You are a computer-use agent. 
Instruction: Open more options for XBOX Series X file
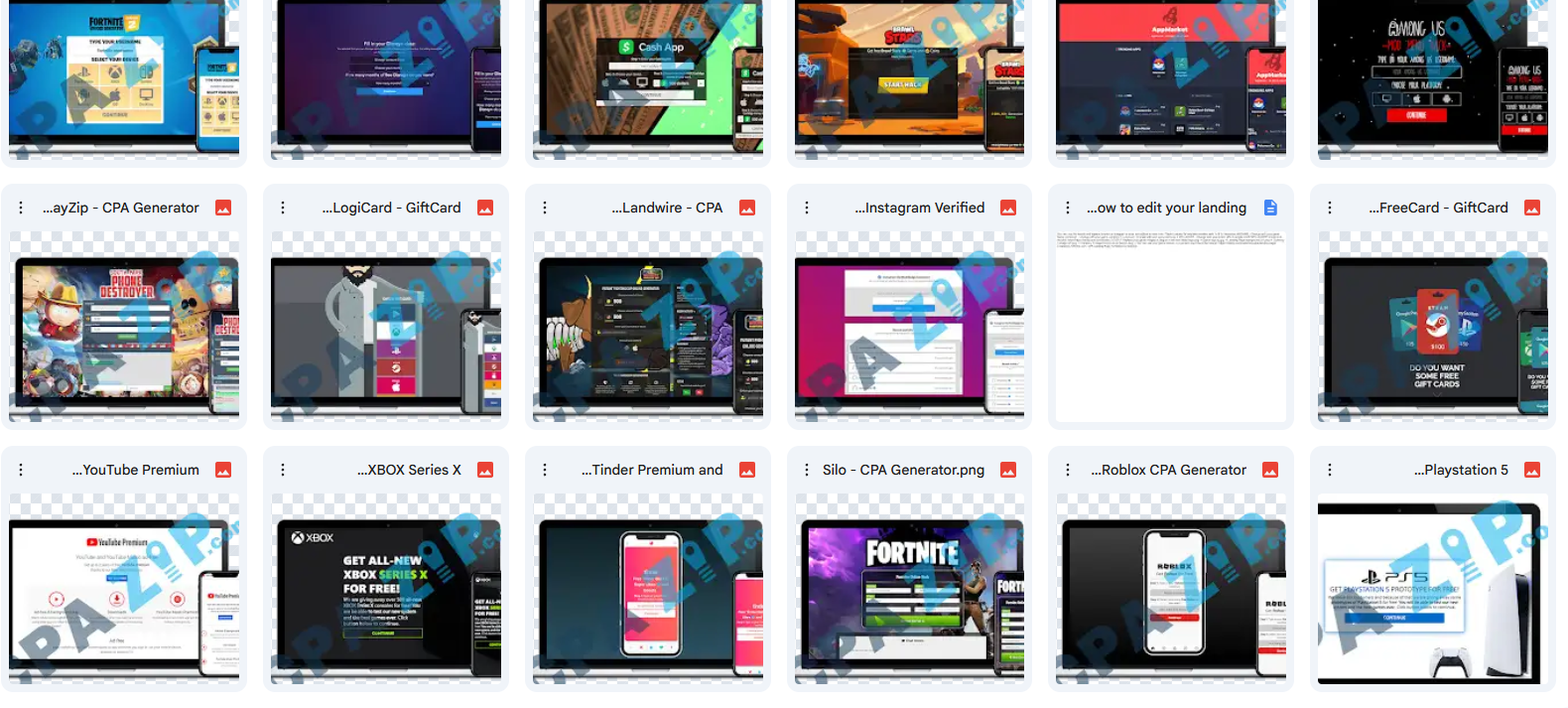click(x=283, y=470)
